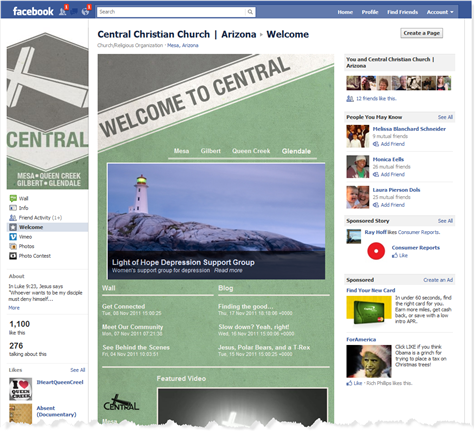Open the messages icon in top bar
Image resolution: width=475 pixels, height=432 pixels.
[x=74, y=12]
